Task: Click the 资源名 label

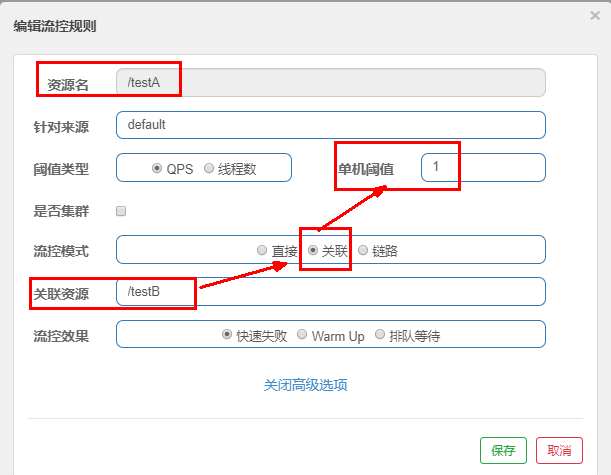Action: [x=68, y=85]
